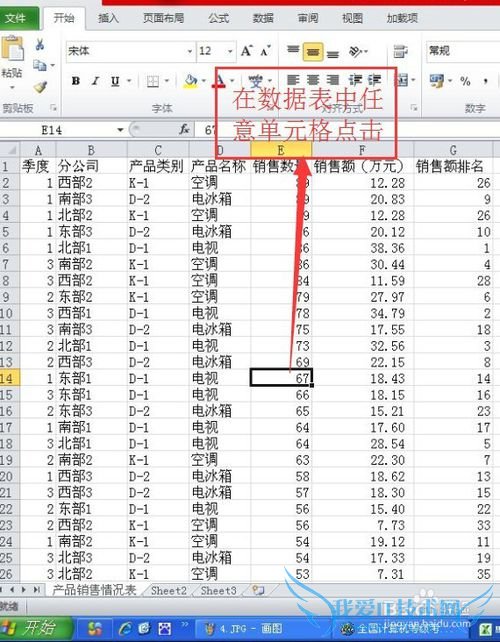This screenshot has height=642, width=500.
Task: Open the Sheet2 worksheet tab
Action: [168, 590]
